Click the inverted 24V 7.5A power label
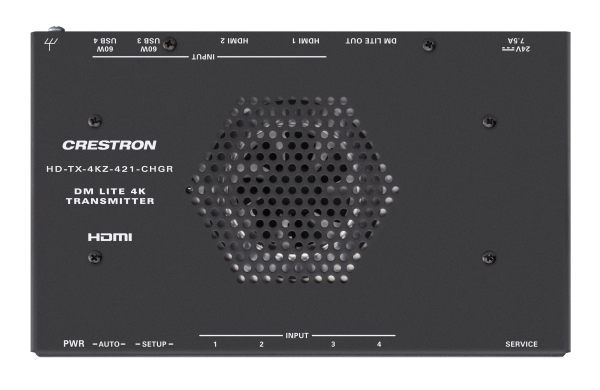Image resolution: width=600 pixels, height=390 pixels. 516,45
